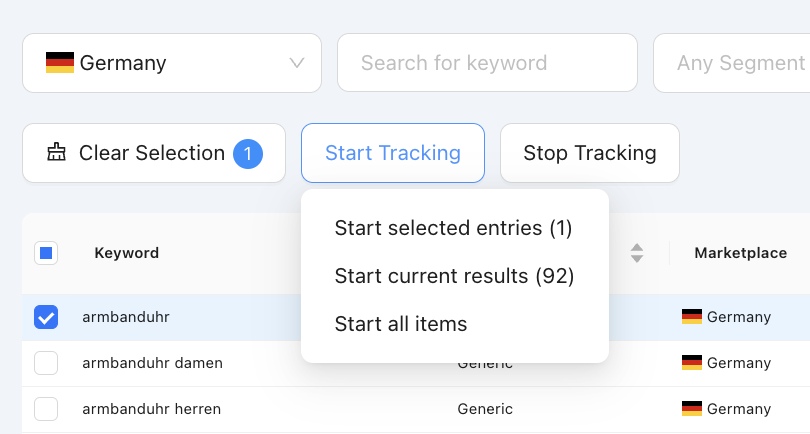
Task: Choose Start selected entries (1)
Action: point(454,228)
